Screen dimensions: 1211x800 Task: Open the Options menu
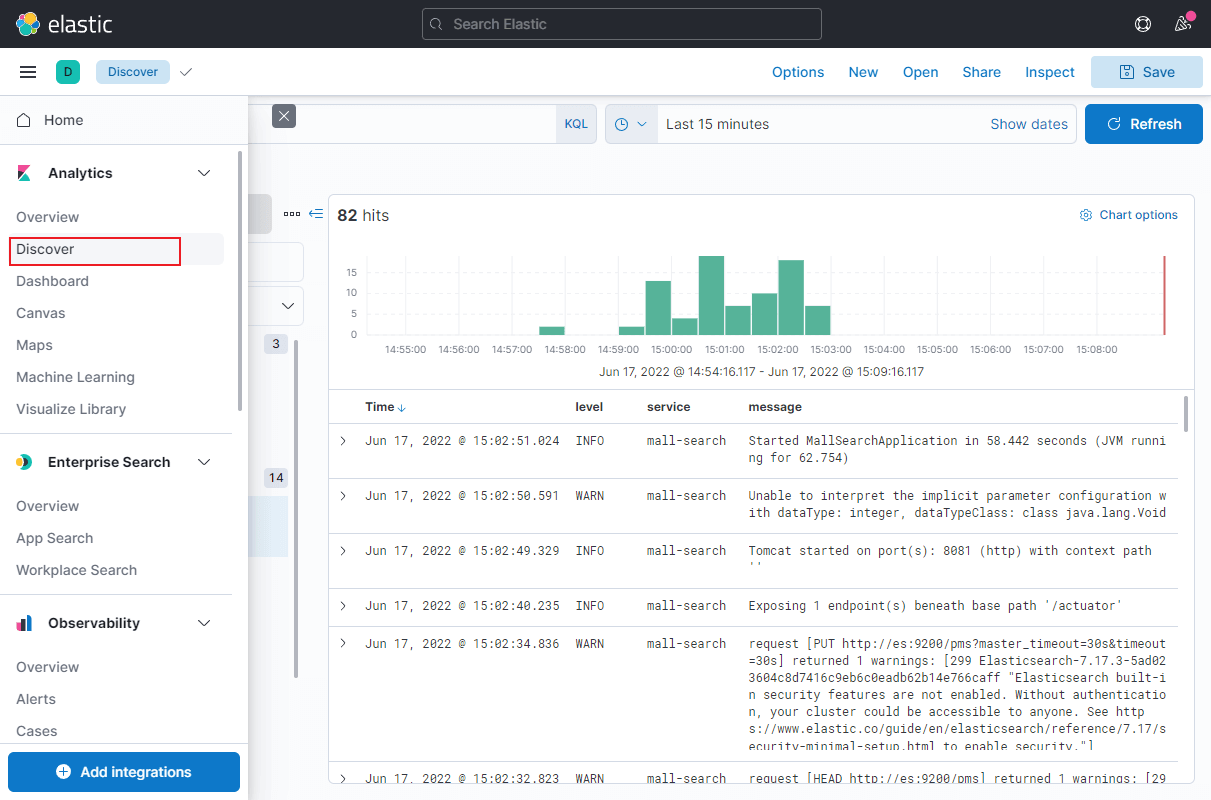(798, 72)
